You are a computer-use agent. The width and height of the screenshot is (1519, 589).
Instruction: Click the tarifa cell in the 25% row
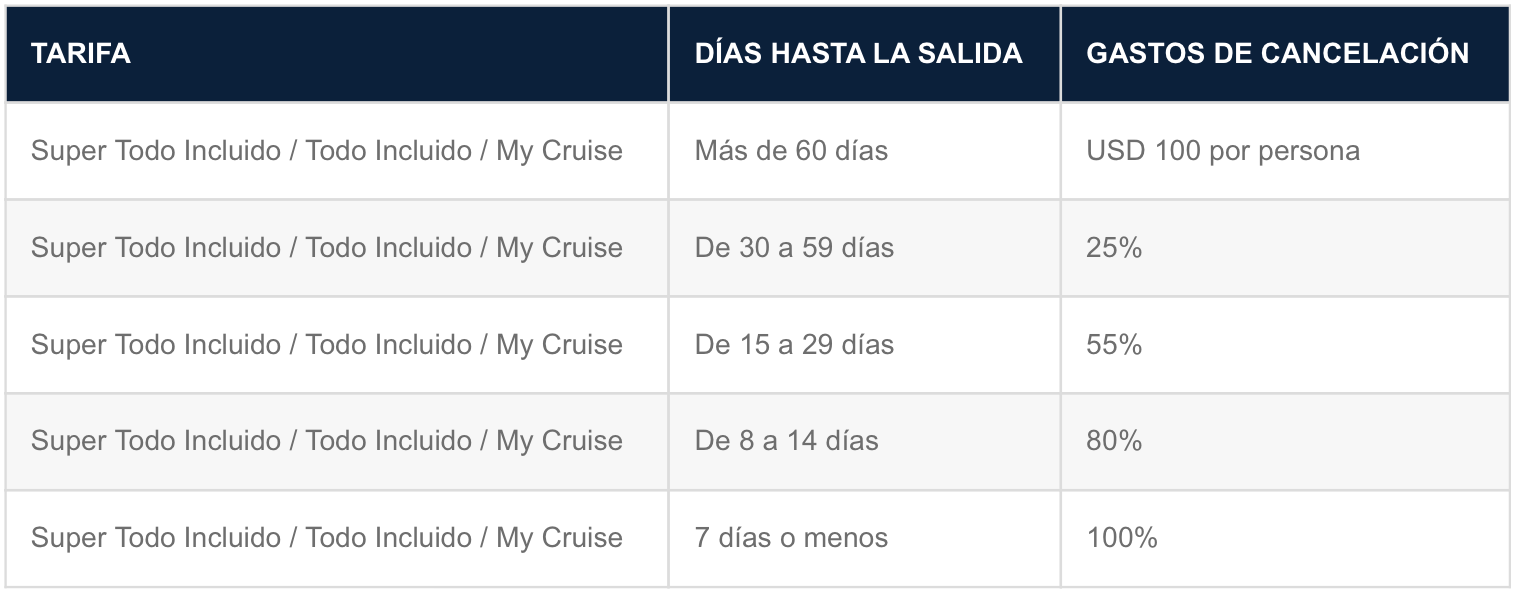pyautogui.click(x=337, y=248)
